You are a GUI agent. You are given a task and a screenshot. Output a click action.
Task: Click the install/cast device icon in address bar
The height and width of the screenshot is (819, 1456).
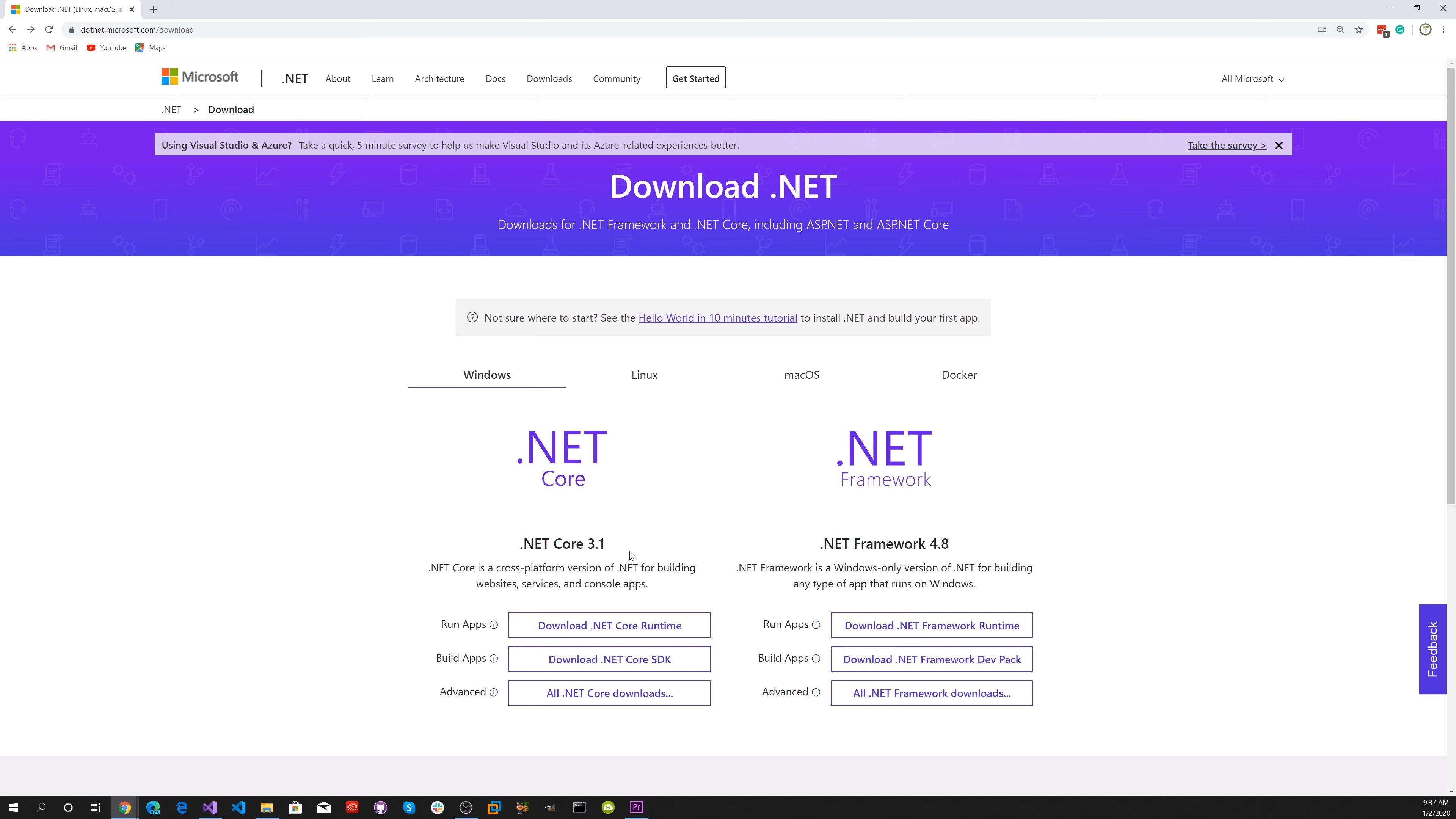(1322, 30)
